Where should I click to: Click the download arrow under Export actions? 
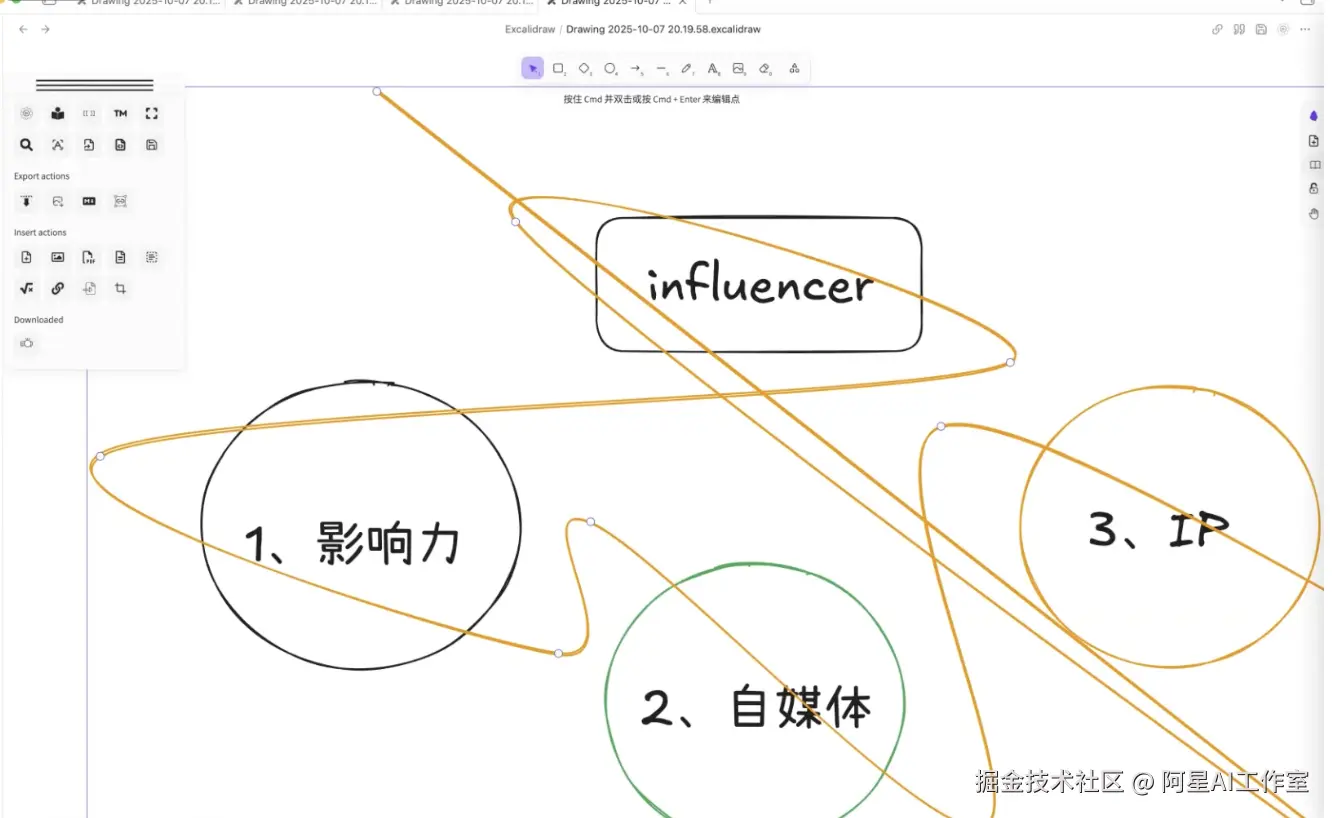[27, 201]
